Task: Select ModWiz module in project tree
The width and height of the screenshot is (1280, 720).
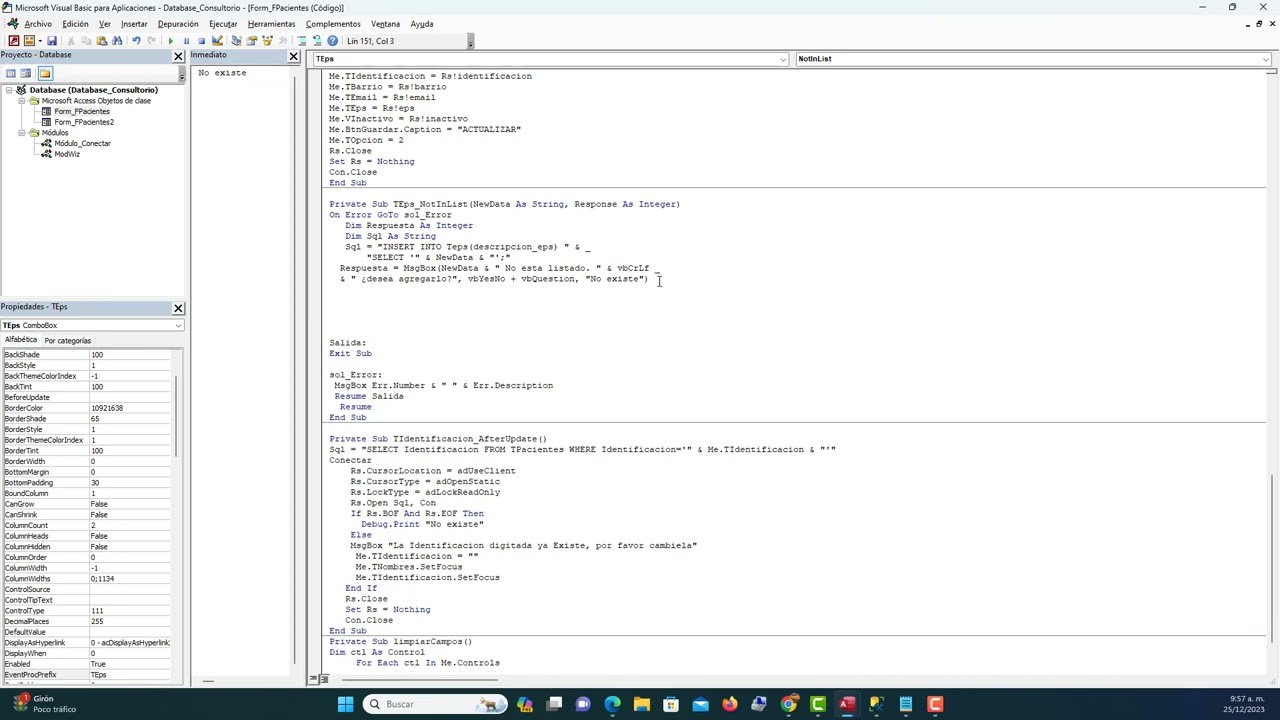Action: coord(67,154)
